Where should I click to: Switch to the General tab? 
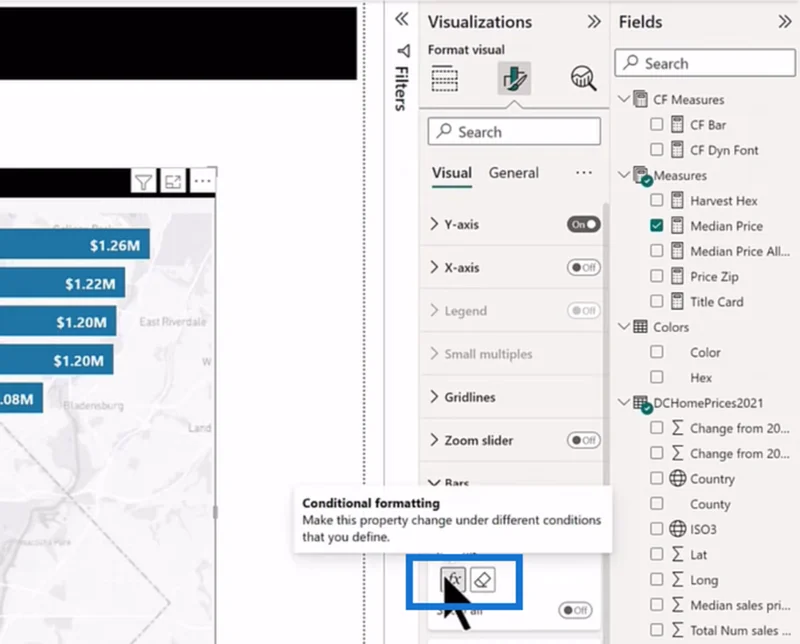point(513,173)
